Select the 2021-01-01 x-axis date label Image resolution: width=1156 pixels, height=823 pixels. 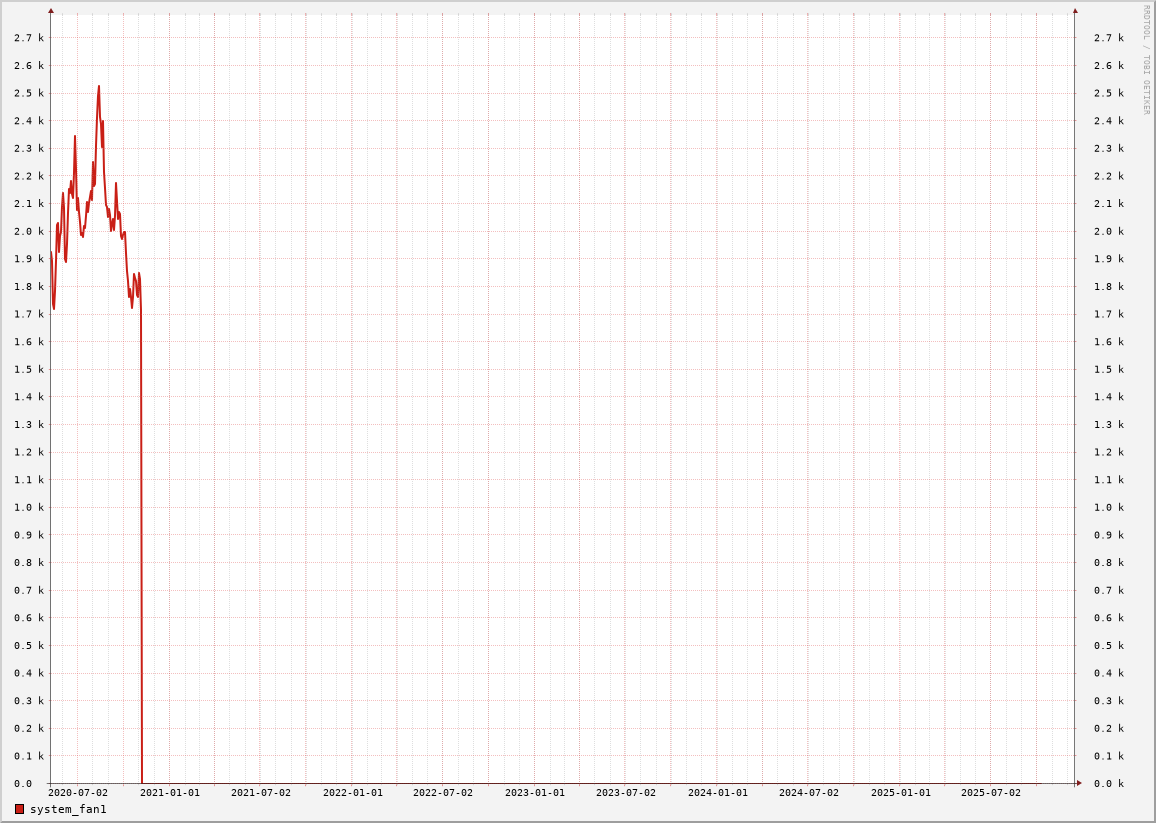point(170,793)
